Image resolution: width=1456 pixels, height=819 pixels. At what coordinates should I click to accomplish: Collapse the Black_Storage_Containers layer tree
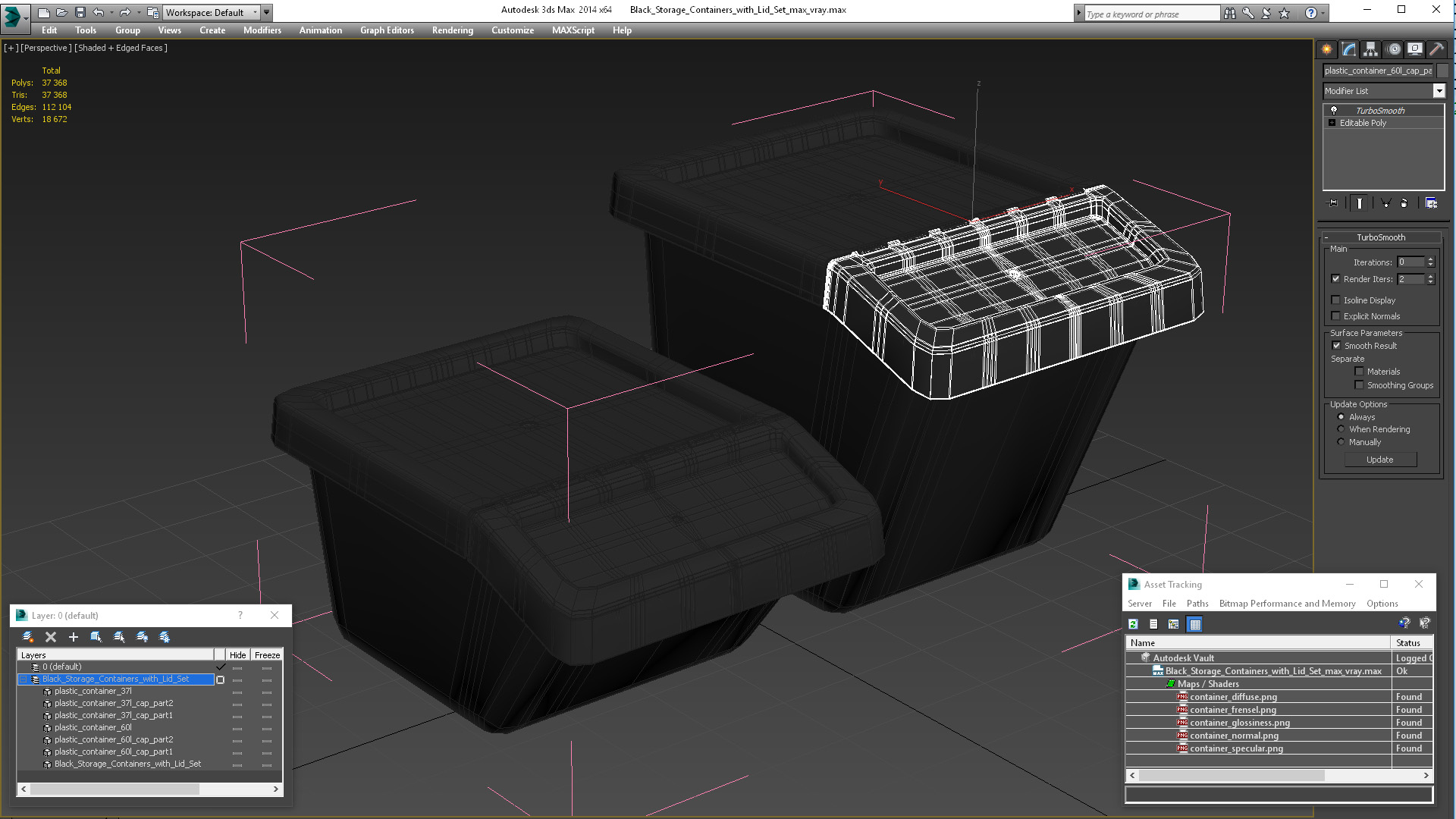(x=24, y=679)
